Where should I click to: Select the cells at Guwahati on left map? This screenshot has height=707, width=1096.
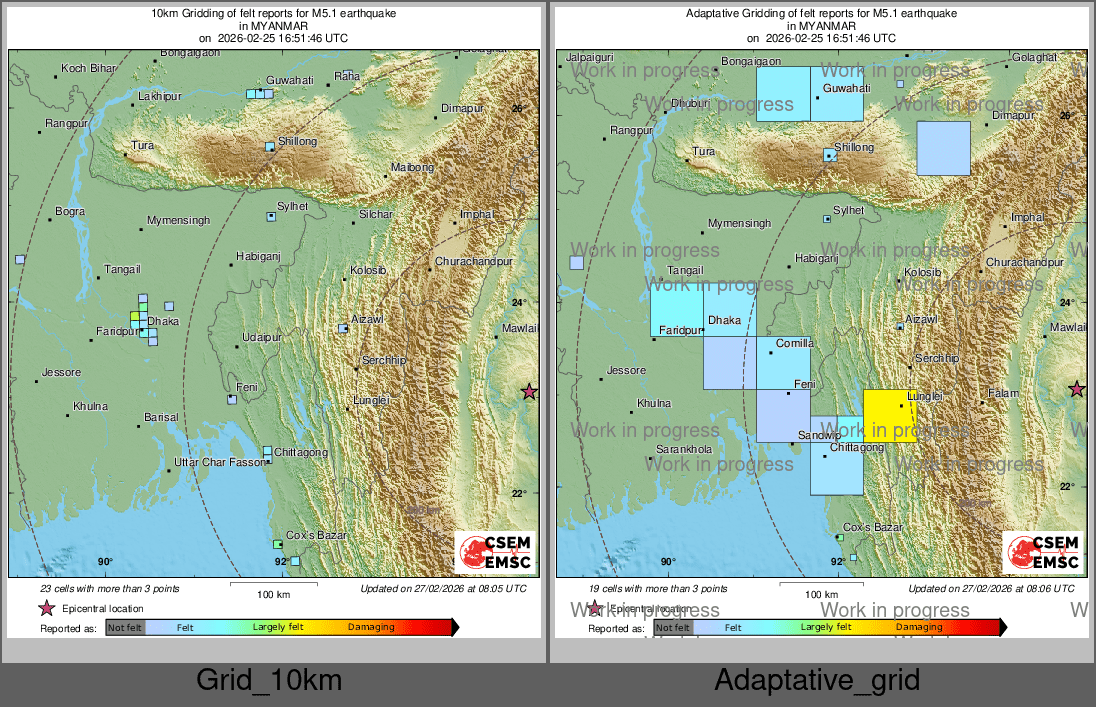pos(260,94)
